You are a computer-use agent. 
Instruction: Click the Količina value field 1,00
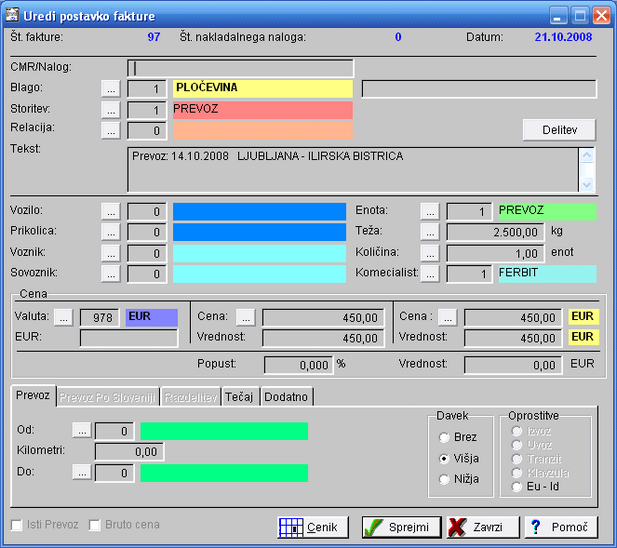[x=495, y=253]
